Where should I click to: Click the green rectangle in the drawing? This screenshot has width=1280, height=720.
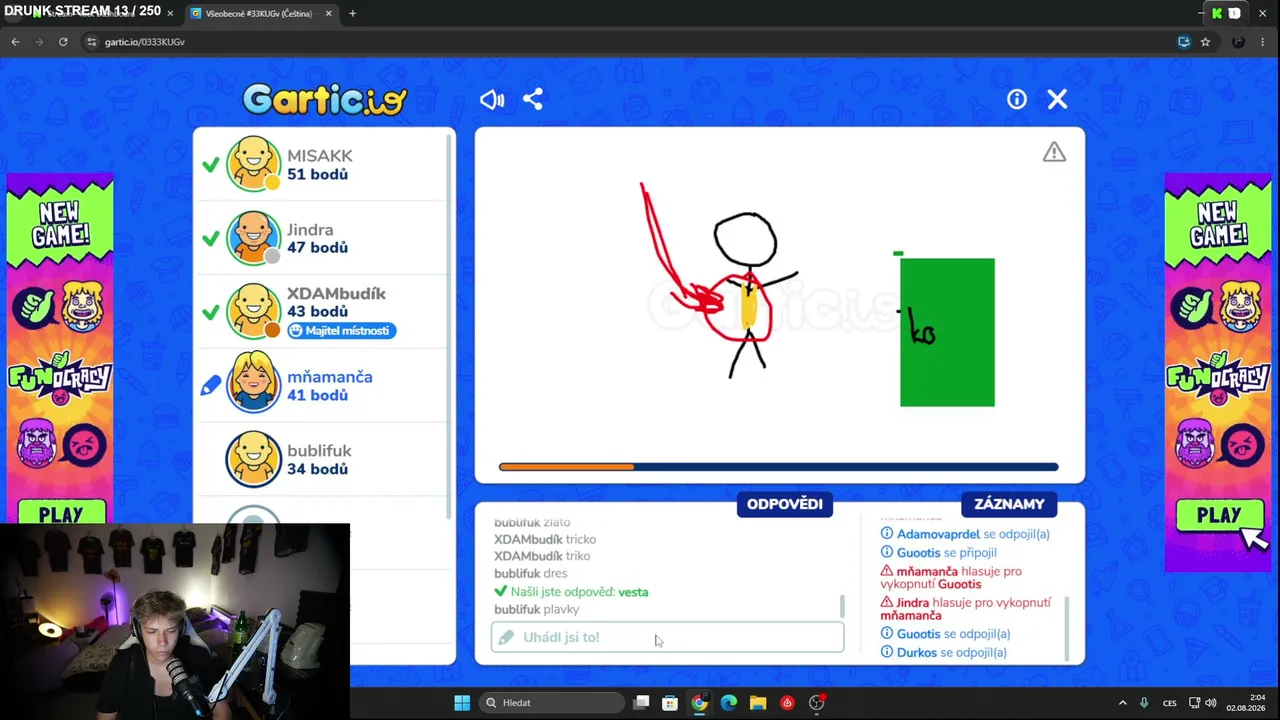947,332
